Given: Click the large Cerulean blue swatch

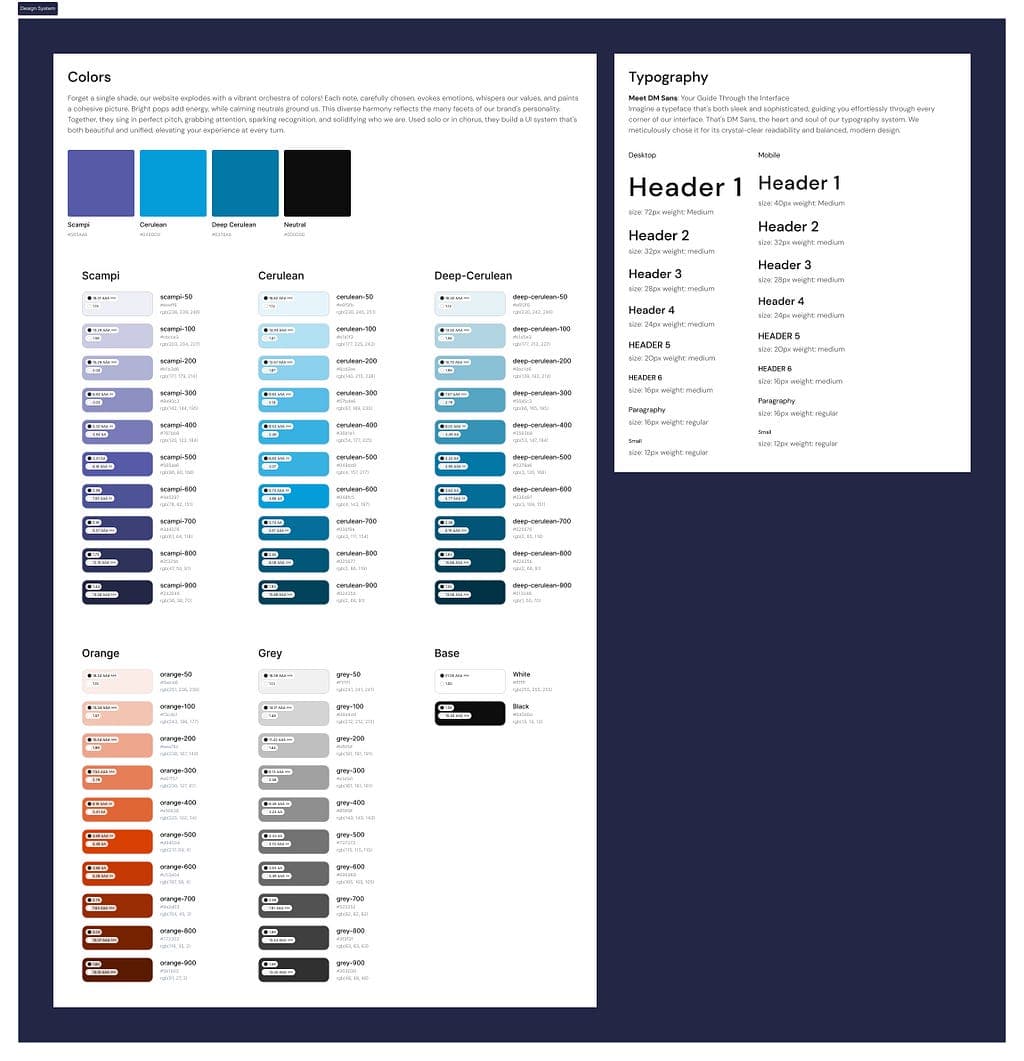Looking at the screenshot, I should pyautogui.click(x=173, y=183).
